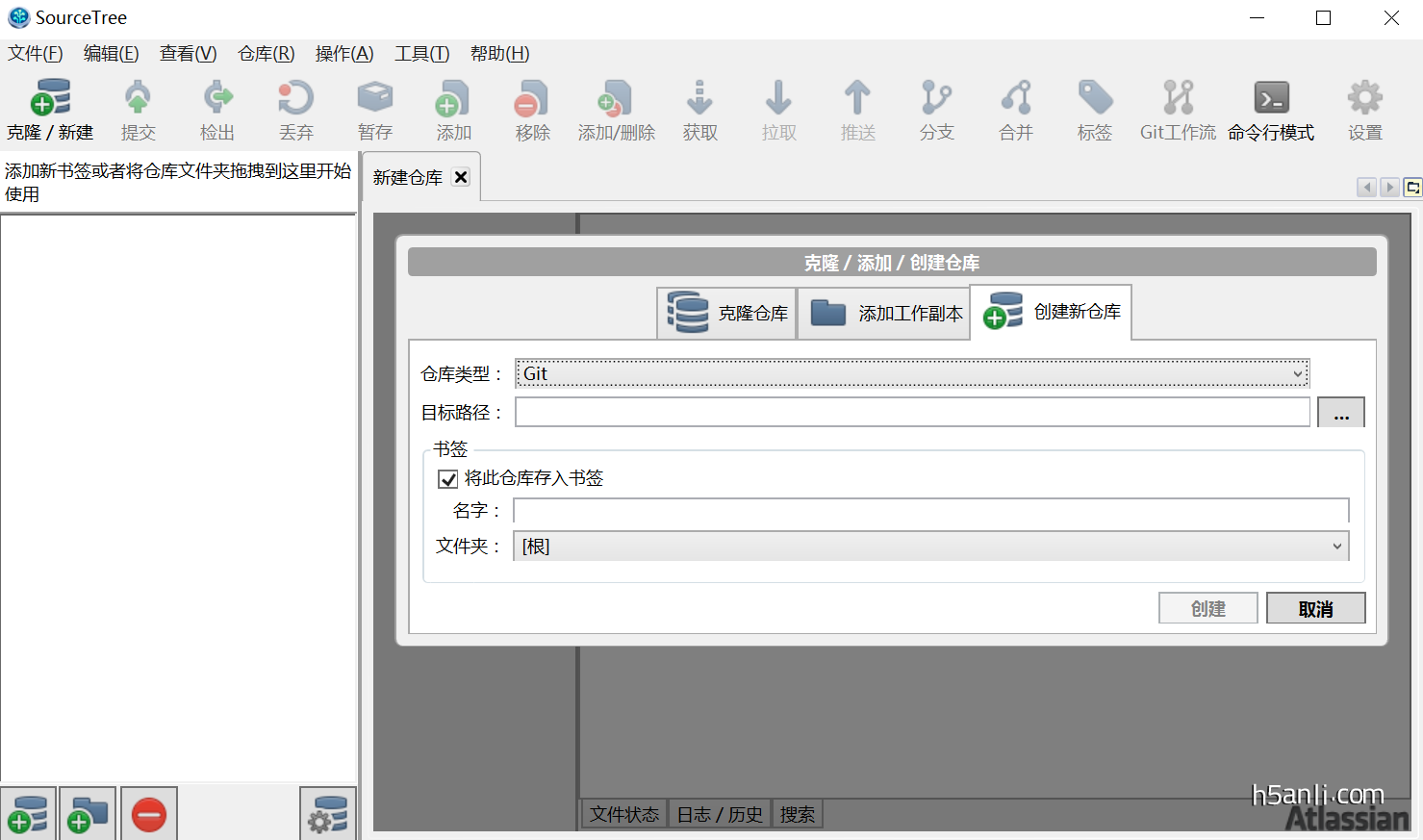Click the 目标路径 input field
The height and width of the screenshot is (840, 1423).
912,412
